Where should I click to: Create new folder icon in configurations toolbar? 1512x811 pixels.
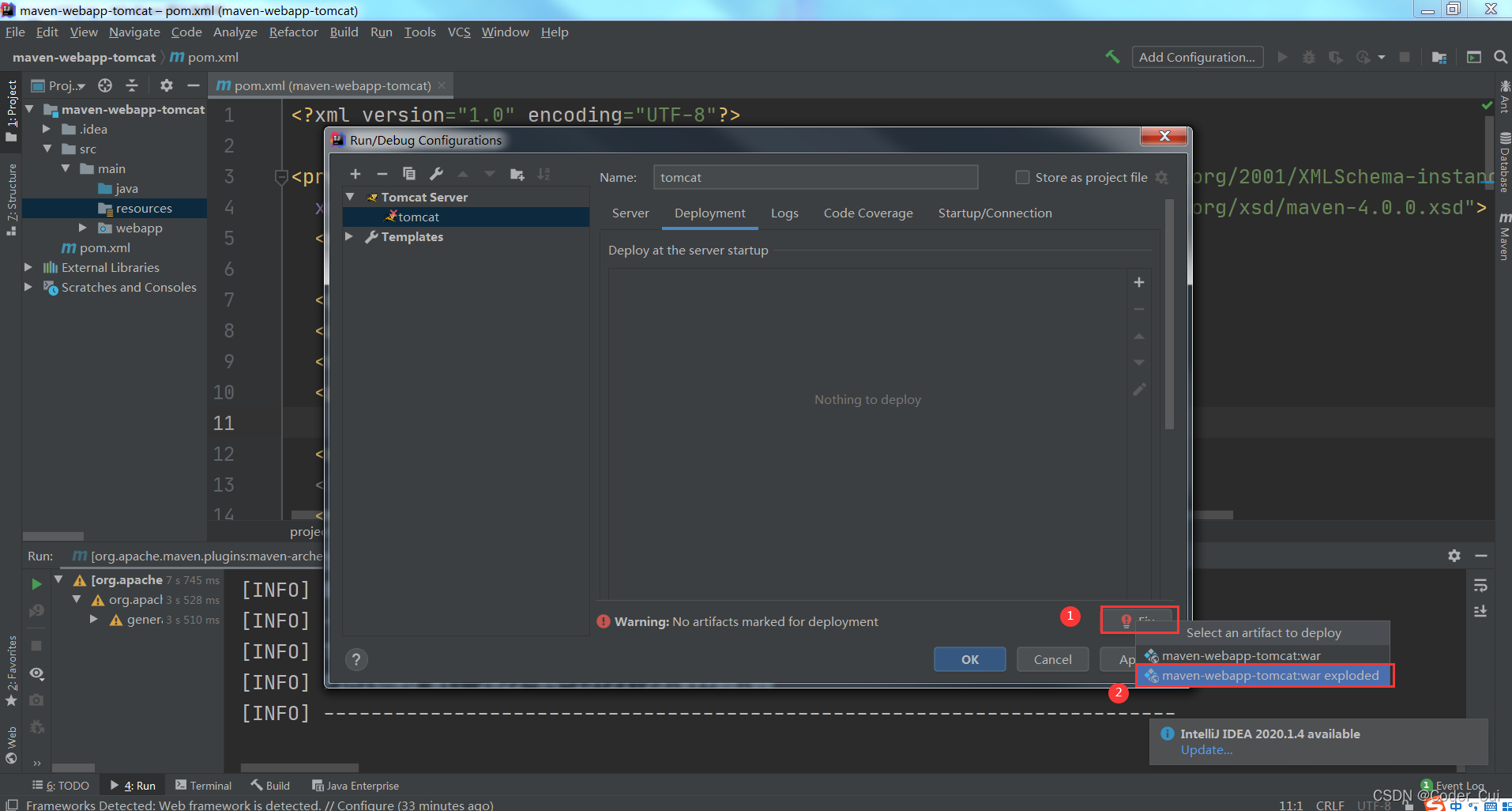[517, 174]
